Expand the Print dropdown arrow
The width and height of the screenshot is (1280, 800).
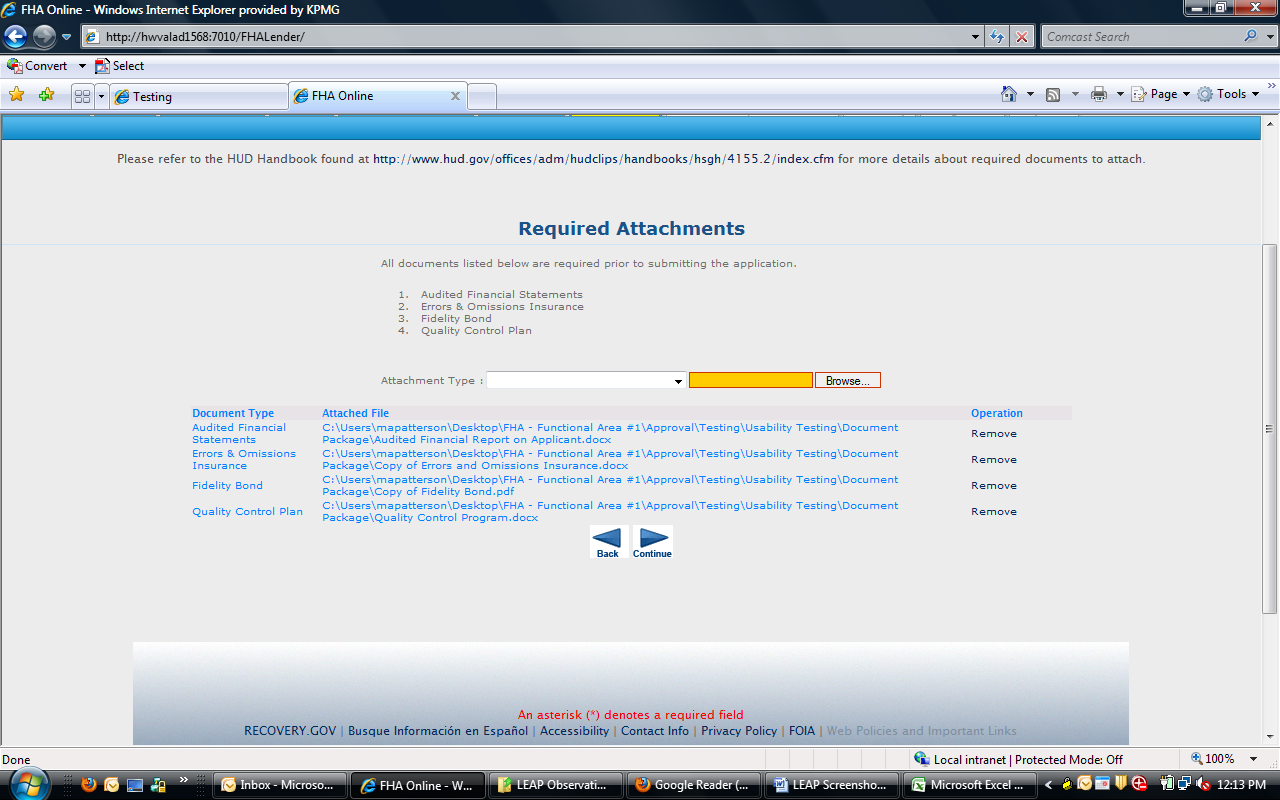(1120, 94)
